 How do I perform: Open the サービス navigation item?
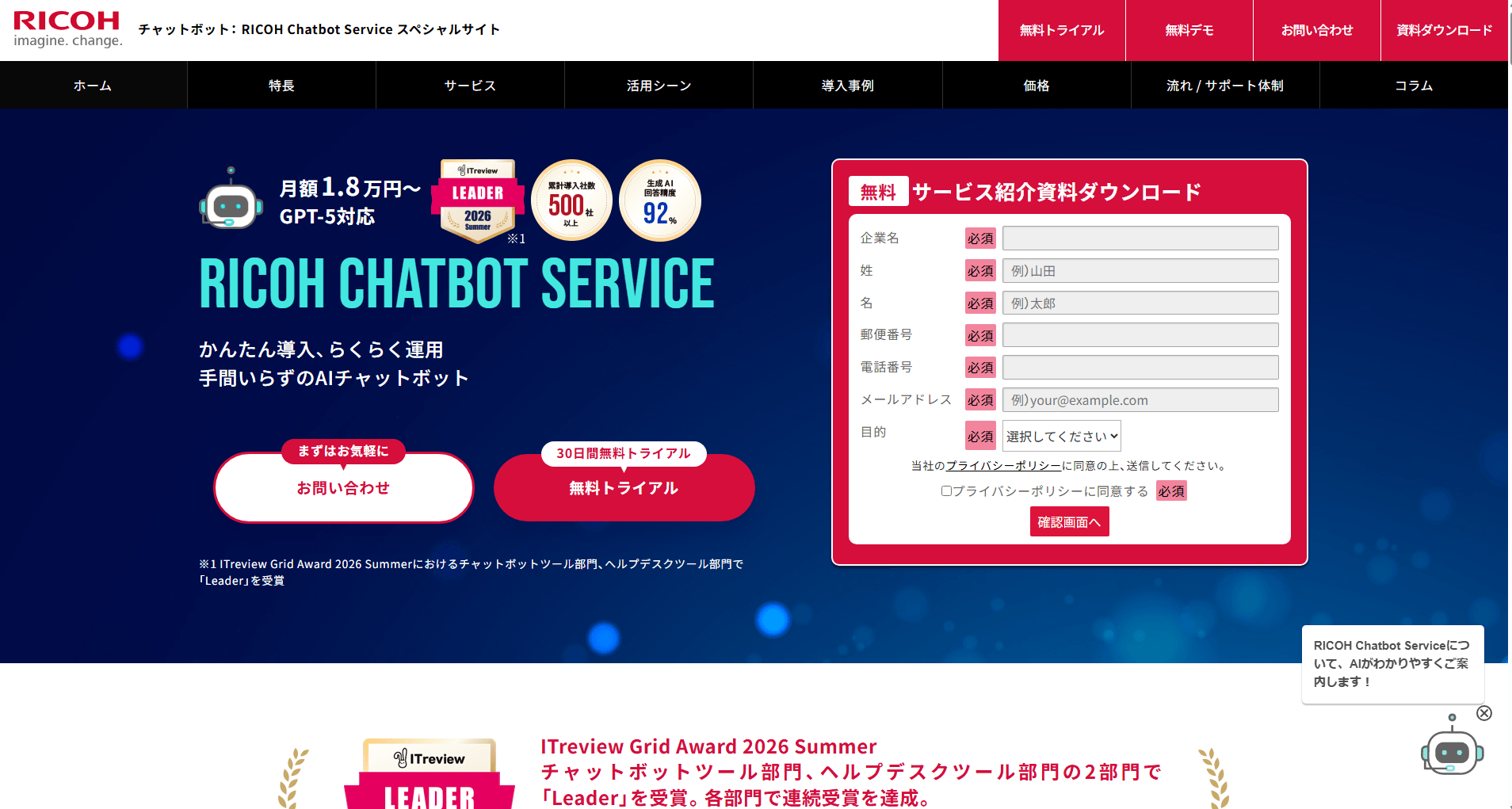[x=470, y=85]
